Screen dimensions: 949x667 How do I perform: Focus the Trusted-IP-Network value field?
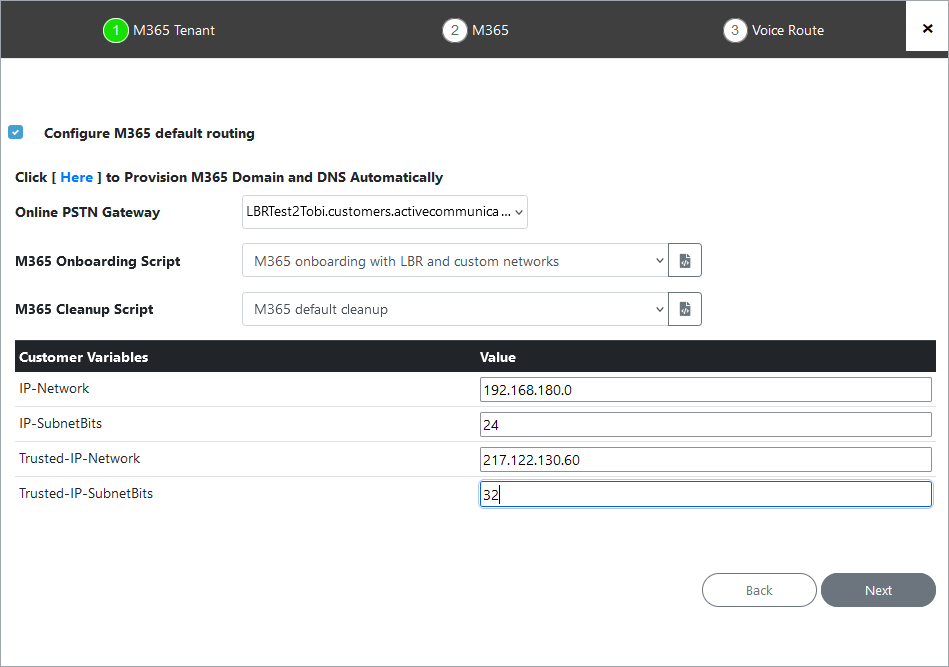pyautogui.click(x=706, y=460)
